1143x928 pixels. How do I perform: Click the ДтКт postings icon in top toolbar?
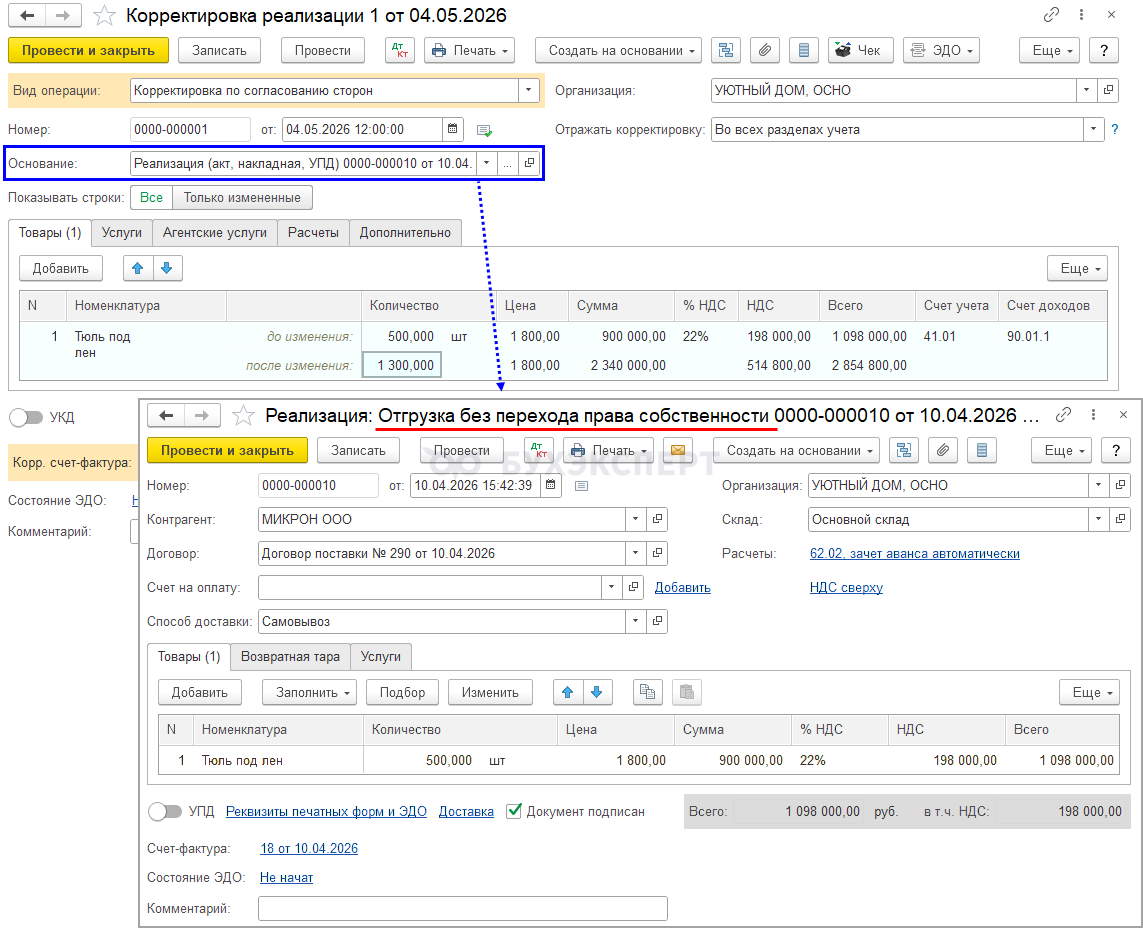tap(399, 50)
